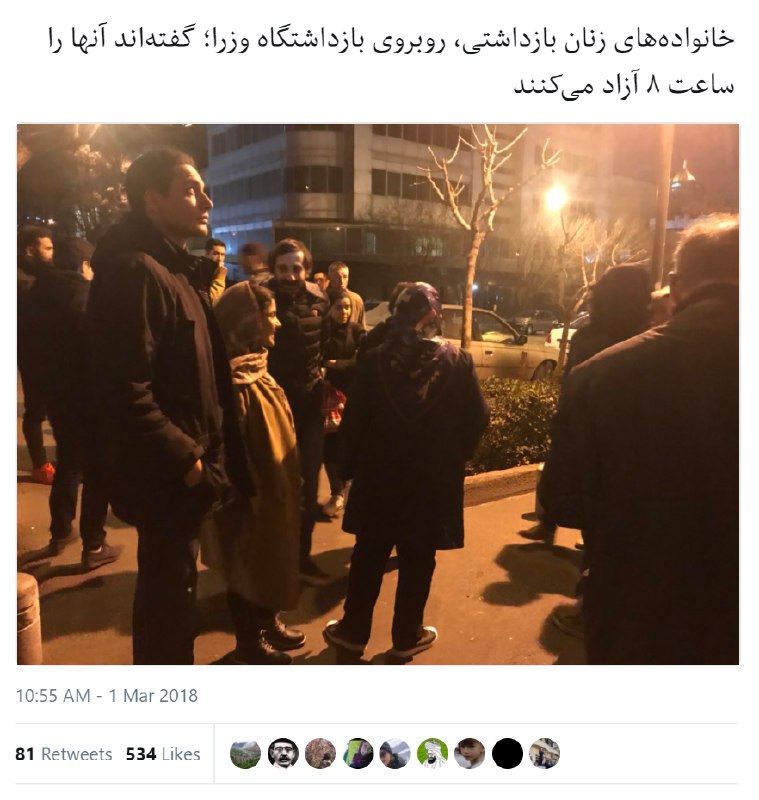Open the avatar with green and purple colors
Screen dimensions: 759x800
point(358,754)
